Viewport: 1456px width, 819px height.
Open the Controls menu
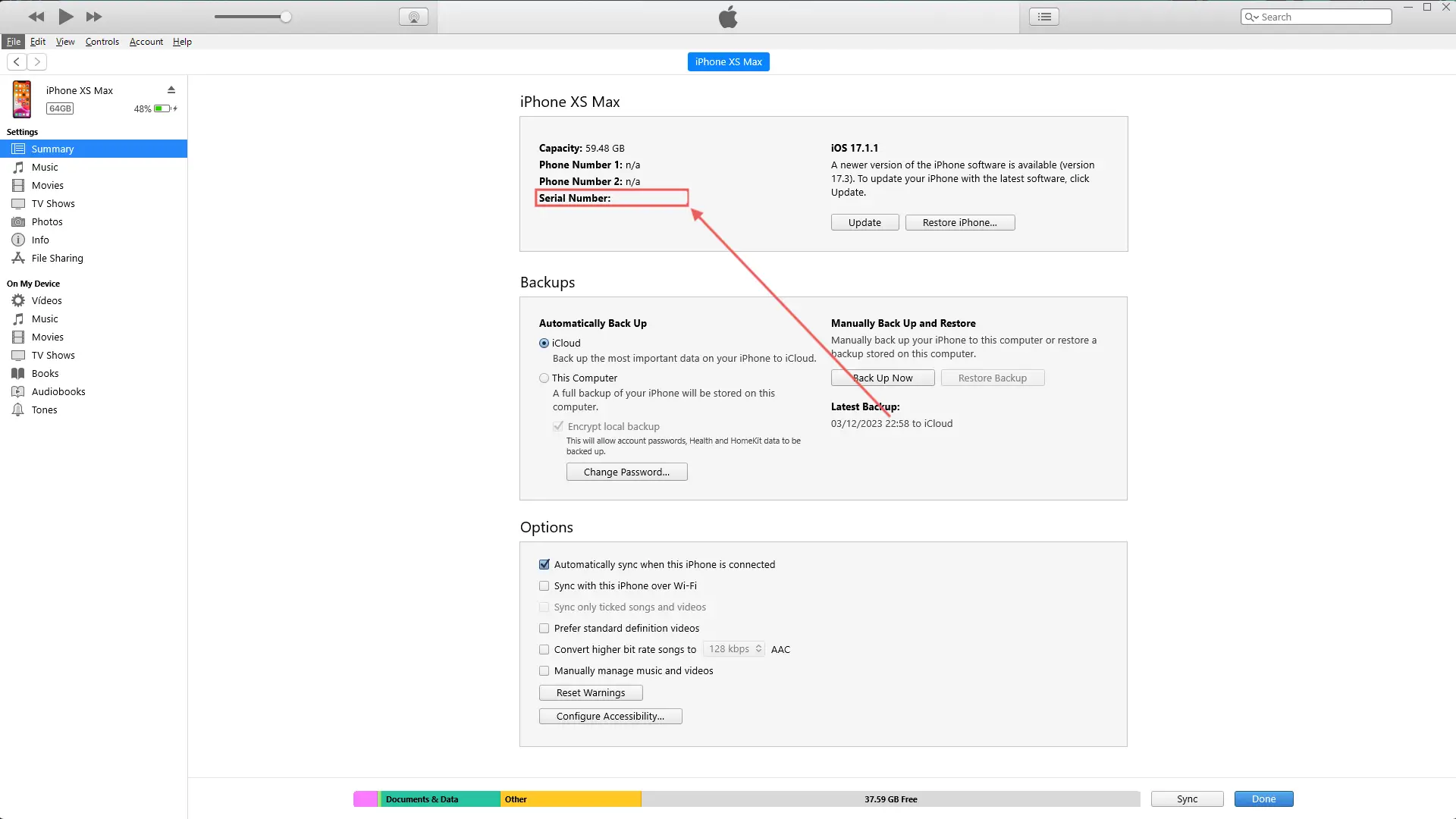(102, 42)
